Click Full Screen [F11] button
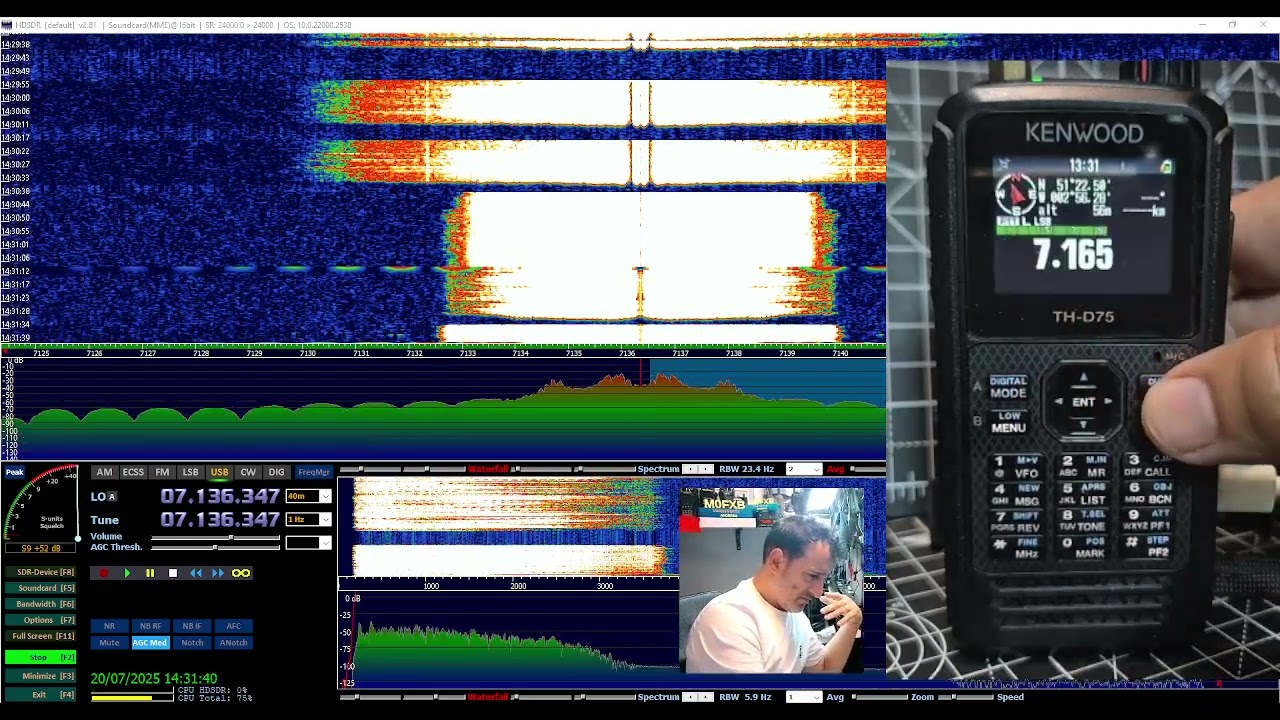This screenshot has width=1280, height=720. point(40,636)
